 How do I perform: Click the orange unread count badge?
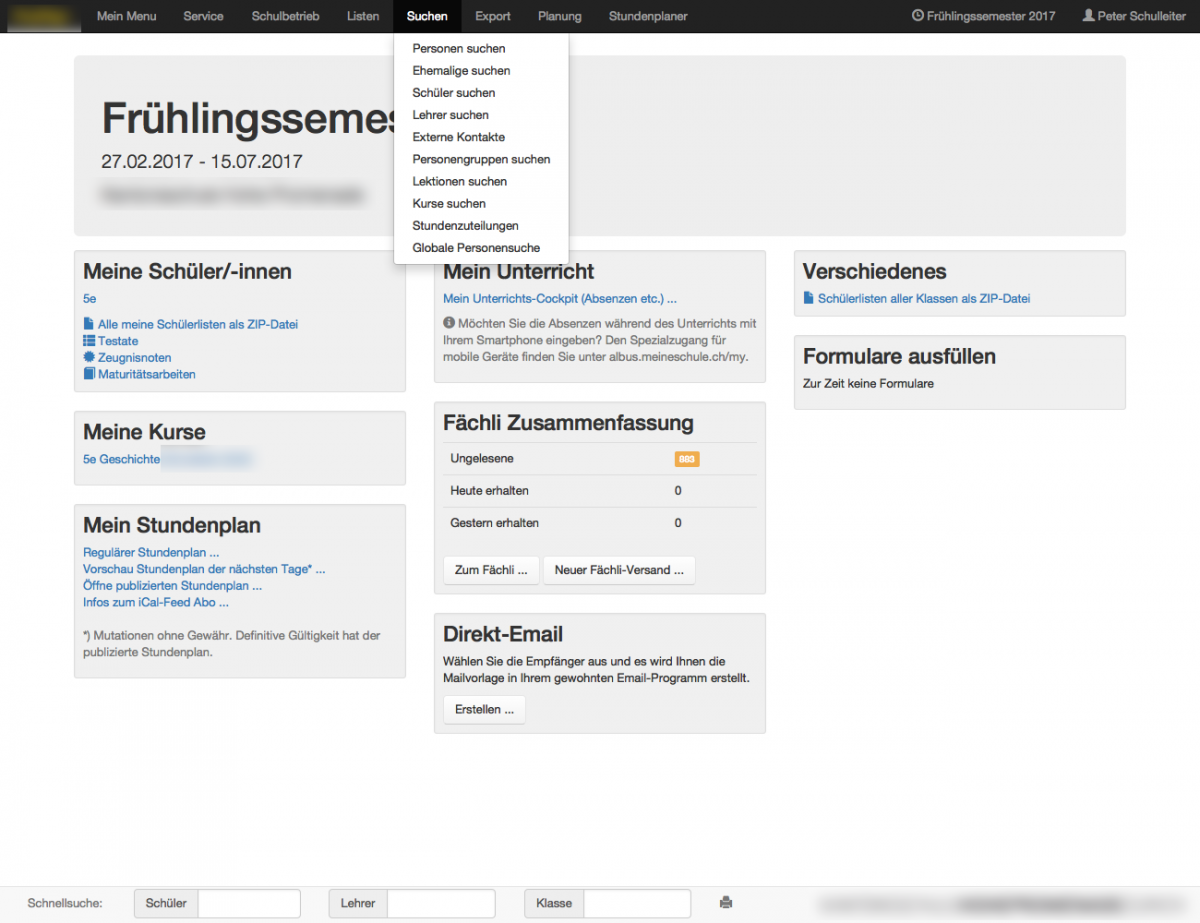(x=687, y=459)
